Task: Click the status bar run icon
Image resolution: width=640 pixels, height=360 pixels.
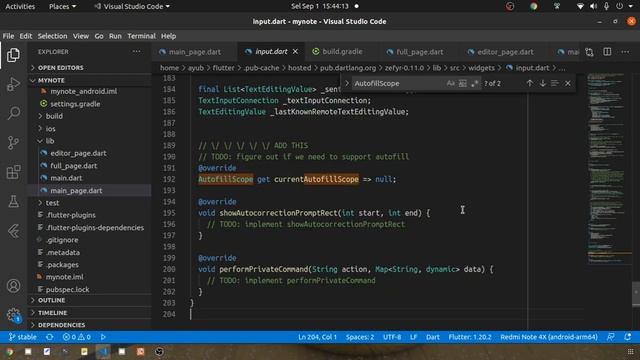Action: pos(103,337)
